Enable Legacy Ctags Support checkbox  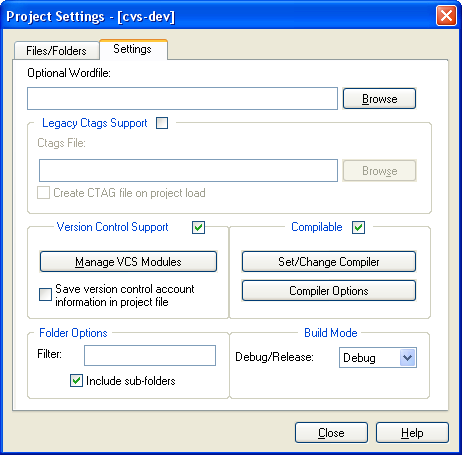point(162,123)
